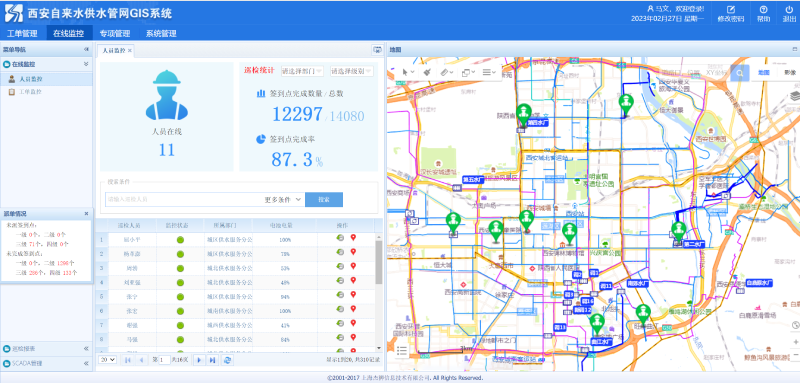Select 人员监控 in the sidebar tree
Viewport: 800px width, 383px height.
tap(31, 79)
